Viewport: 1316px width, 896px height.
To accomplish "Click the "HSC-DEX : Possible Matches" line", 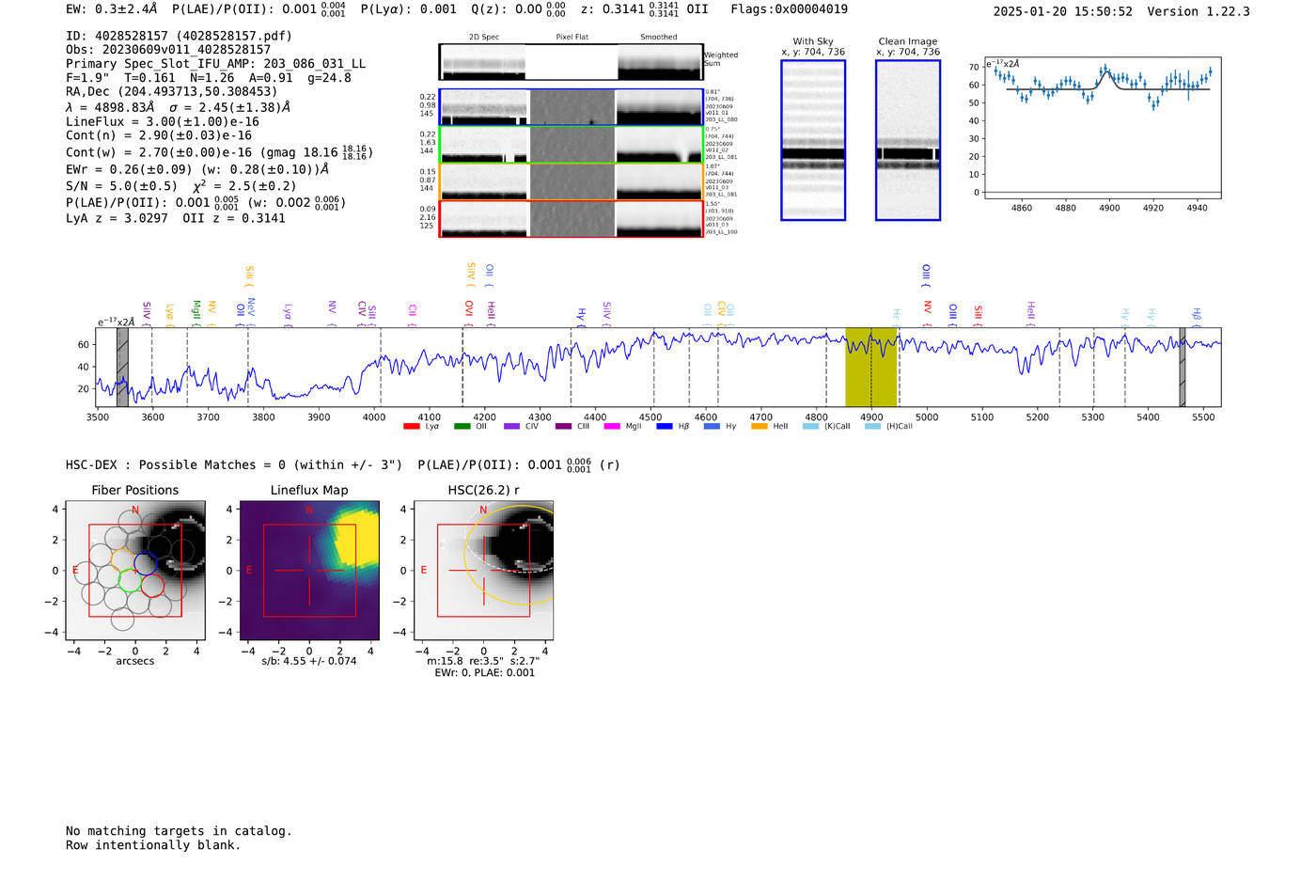I will point(343,465).
